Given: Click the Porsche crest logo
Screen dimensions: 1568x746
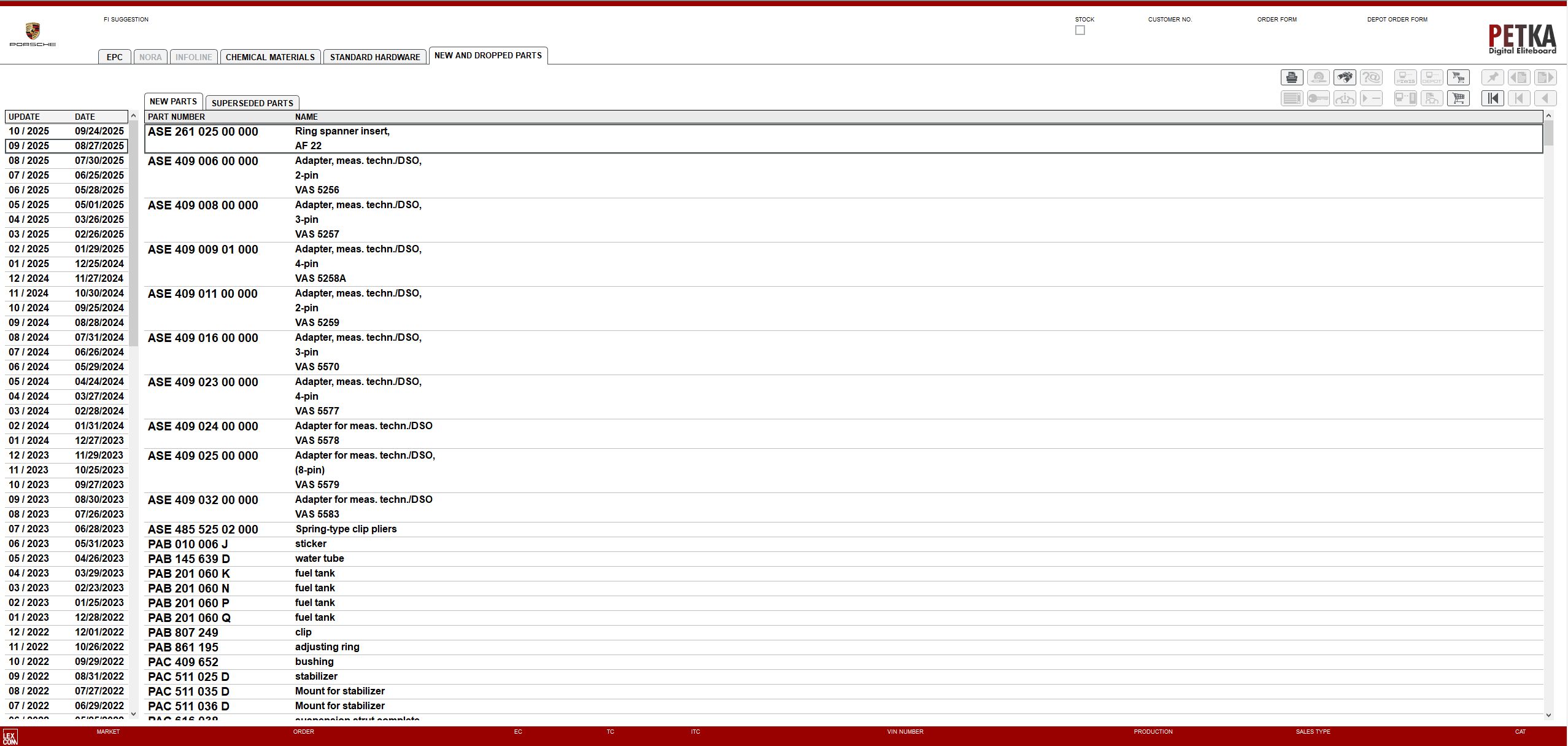Looking at the screenshot, I should click(33, 34).
